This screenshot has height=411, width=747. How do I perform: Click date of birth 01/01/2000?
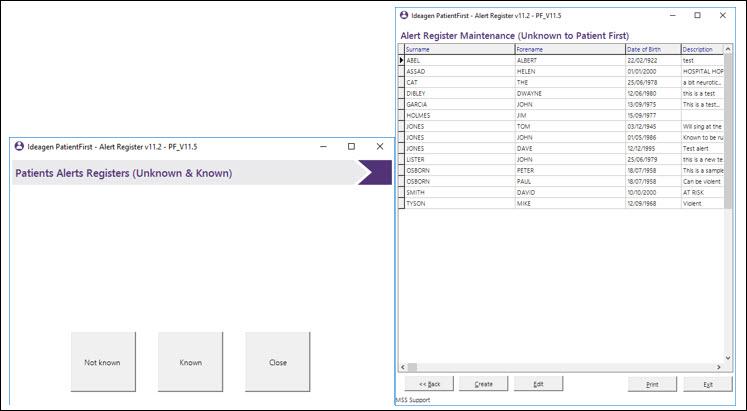click(653, 71)
